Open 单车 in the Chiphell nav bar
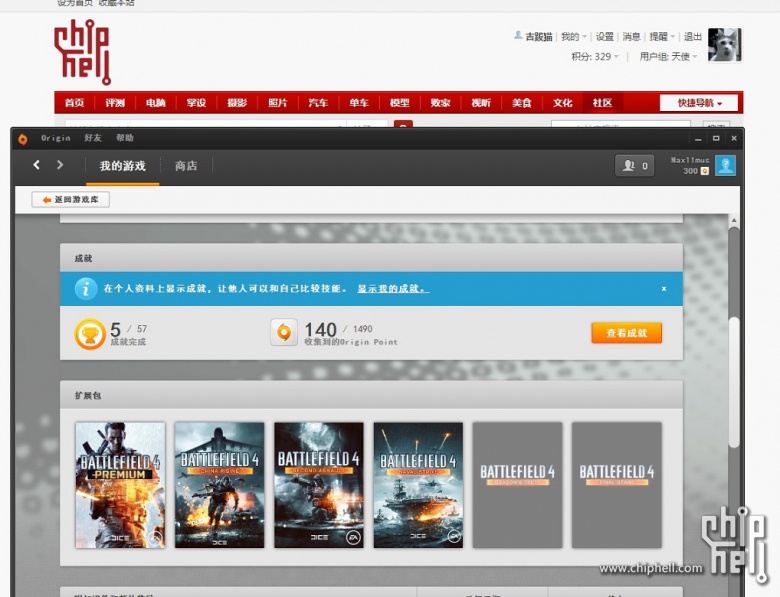 click(x=359, y=103)
